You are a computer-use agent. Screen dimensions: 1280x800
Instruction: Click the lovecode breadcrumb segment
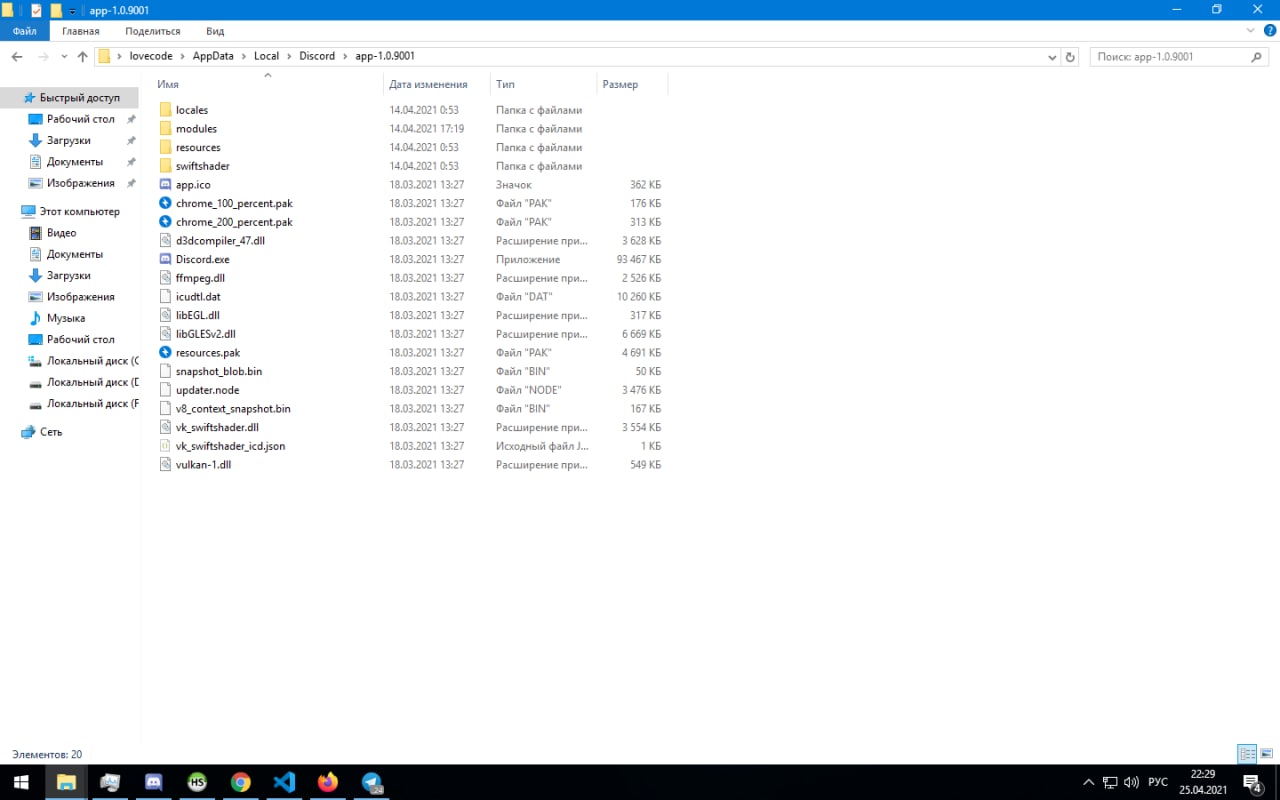(151, 57)
